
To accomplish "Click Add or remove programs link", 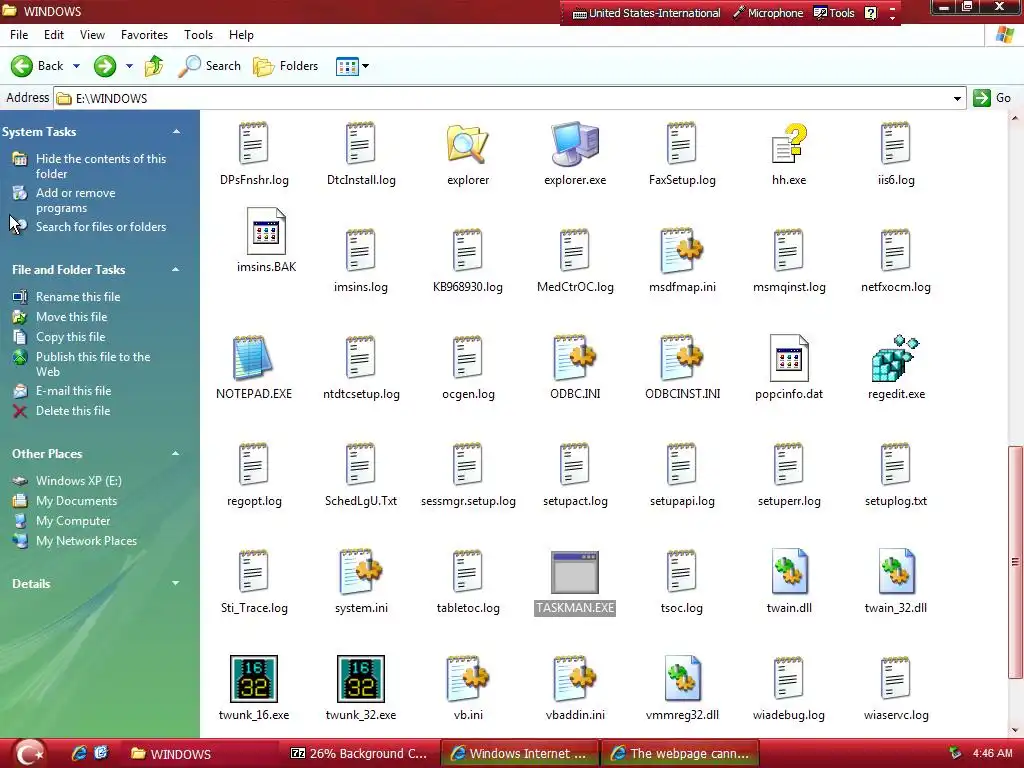I will coord(75,200).
